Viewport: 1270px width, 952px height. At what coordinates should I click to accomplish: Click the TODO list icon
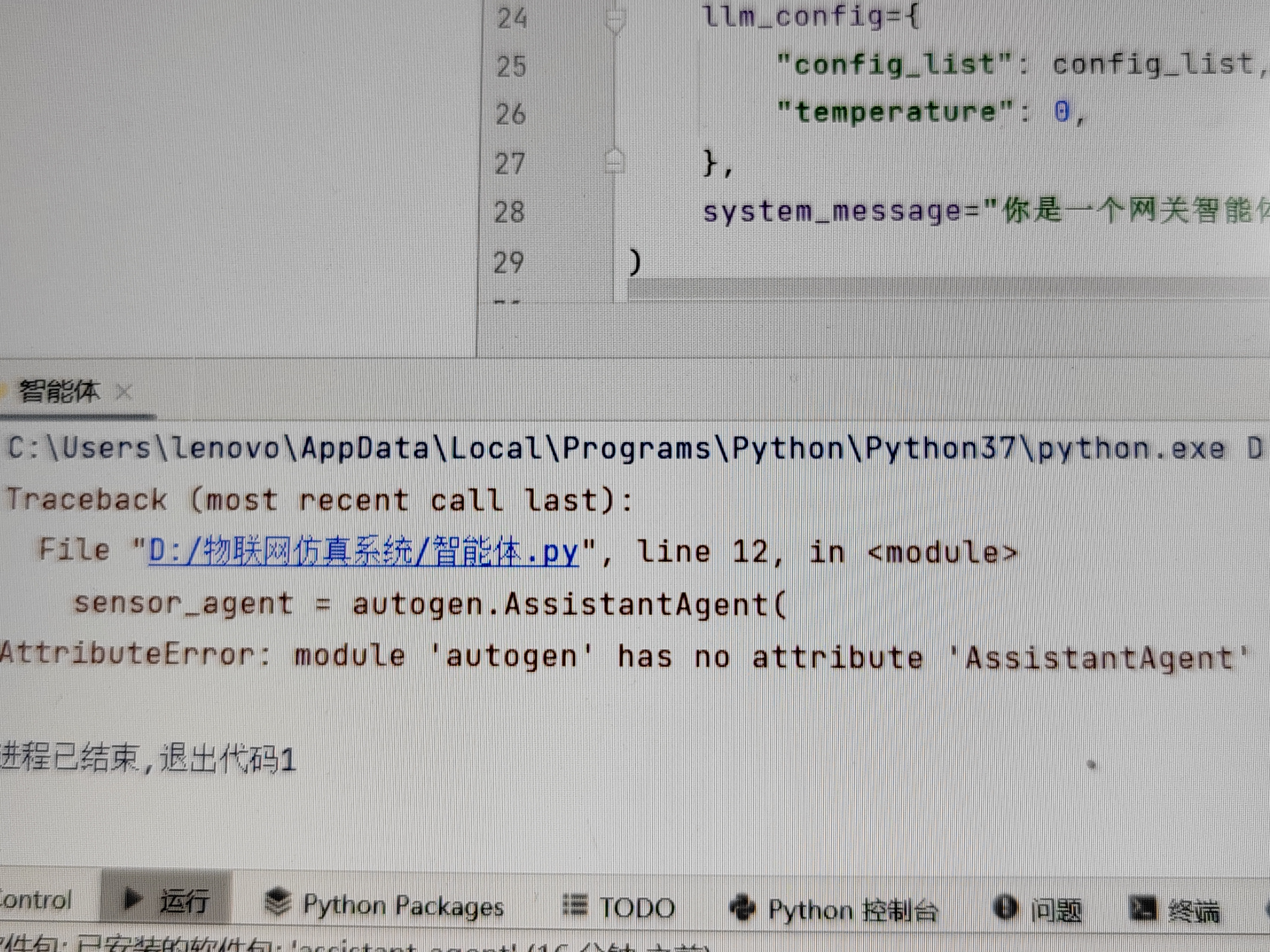(575, 905)
